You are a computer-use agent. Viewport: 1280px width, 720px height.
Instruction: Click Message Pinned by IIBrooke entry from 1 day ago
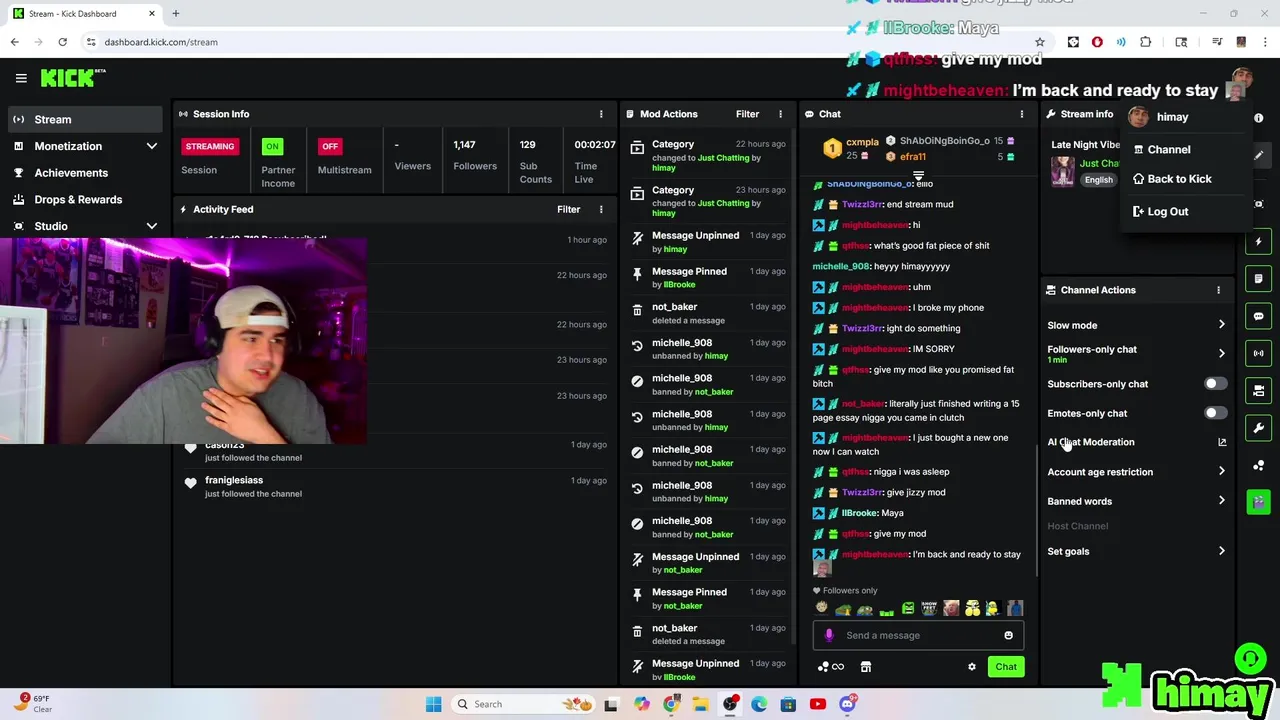click(x=708, y=278)
